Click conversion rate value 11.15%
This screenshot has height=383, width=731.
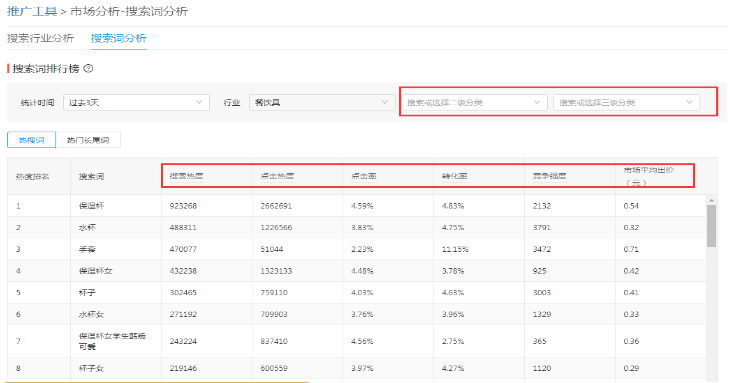pyautogui.click(x=455, y=249)
